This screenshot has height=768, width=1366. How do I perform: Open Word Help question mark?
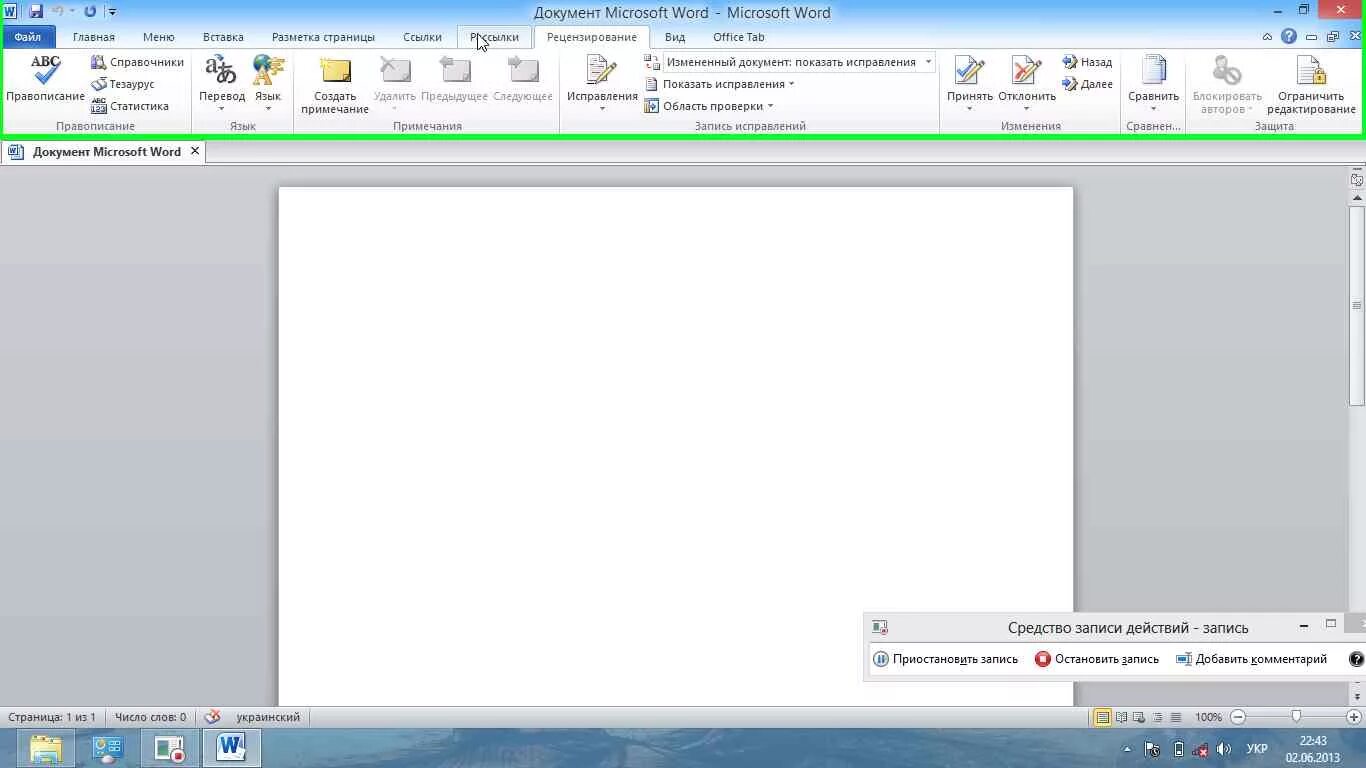pos(1289,37)
